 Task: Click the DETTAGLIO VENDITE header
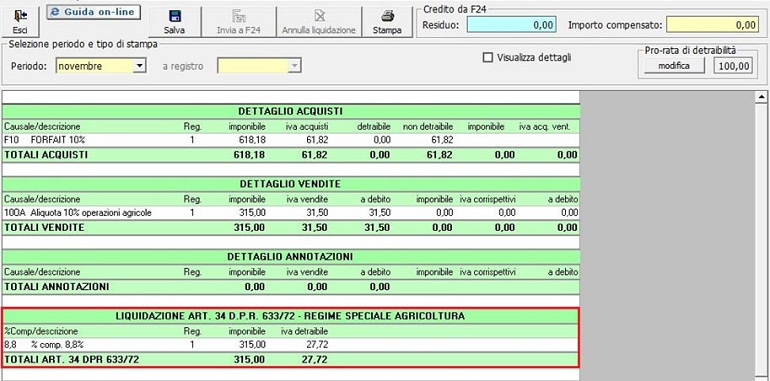pyautogui.click(x=291, y=184)
